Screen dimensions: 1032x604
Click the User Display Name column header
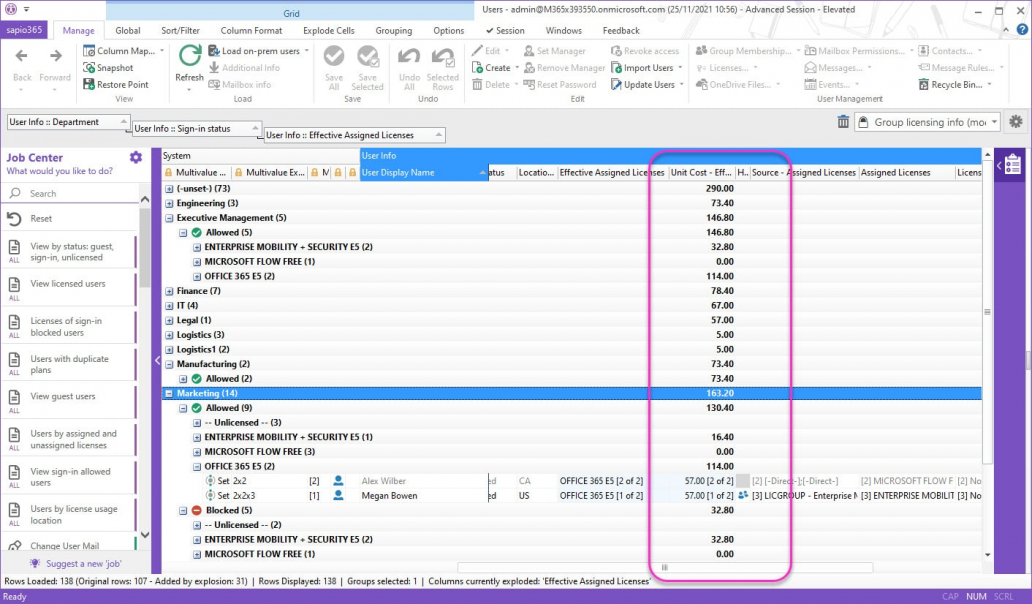click(x=424, y=172)
